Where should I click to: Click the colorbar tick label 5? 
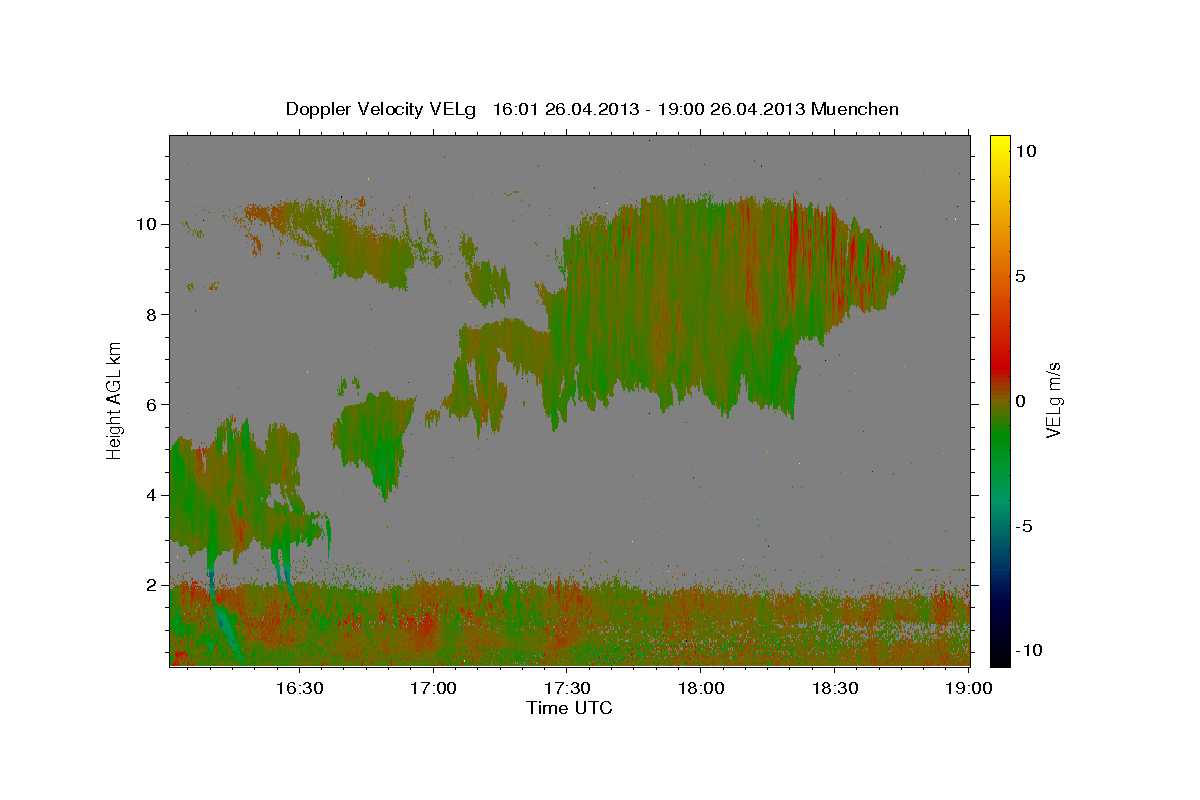[1022, 276]
